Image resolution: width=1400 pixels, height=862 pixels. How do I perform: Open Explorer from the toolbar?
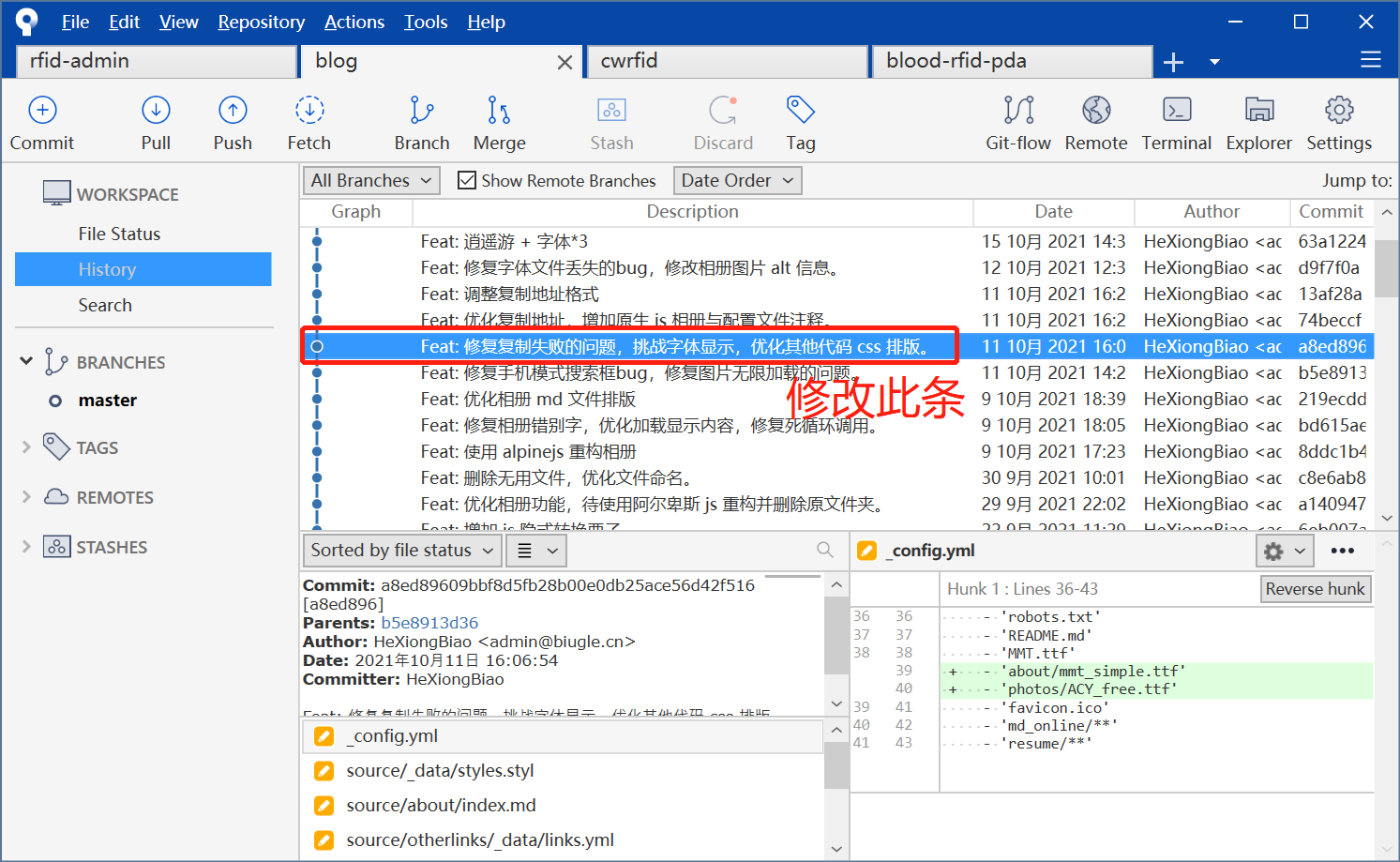point(1259,123)
